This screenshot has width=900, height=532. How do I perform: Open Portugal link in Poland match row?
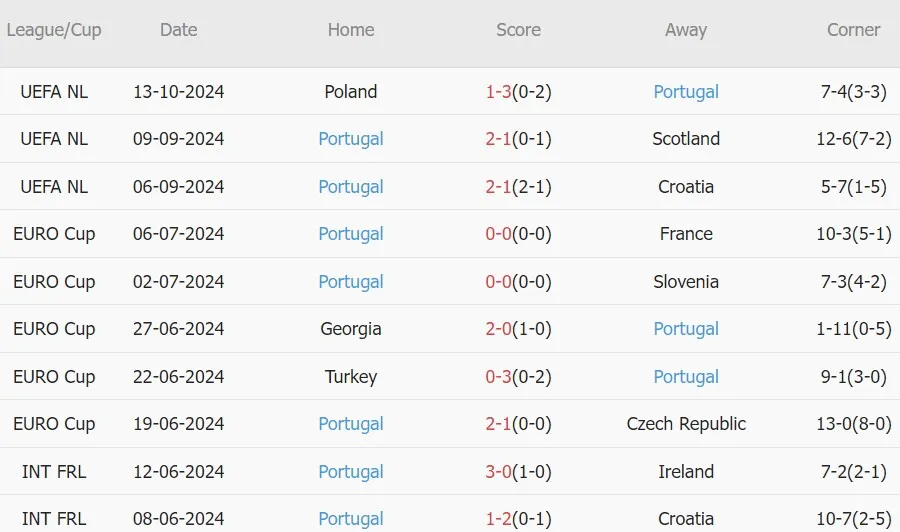tap(686, 92)
